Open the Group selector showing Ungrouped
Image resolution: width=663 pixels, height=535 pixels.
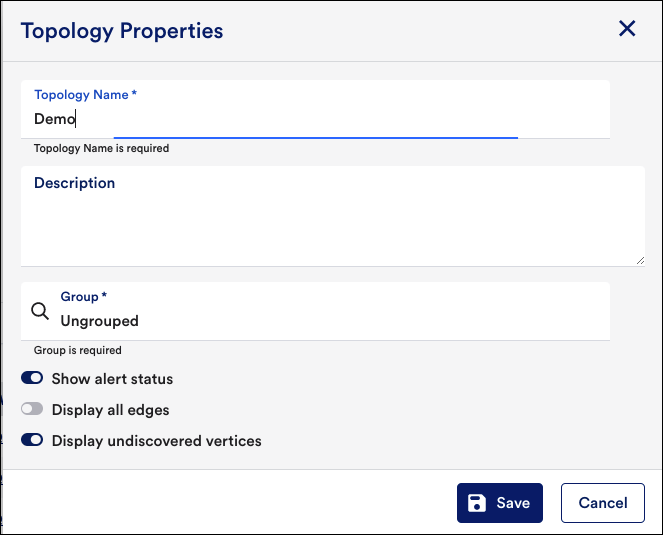pos(315,311)
